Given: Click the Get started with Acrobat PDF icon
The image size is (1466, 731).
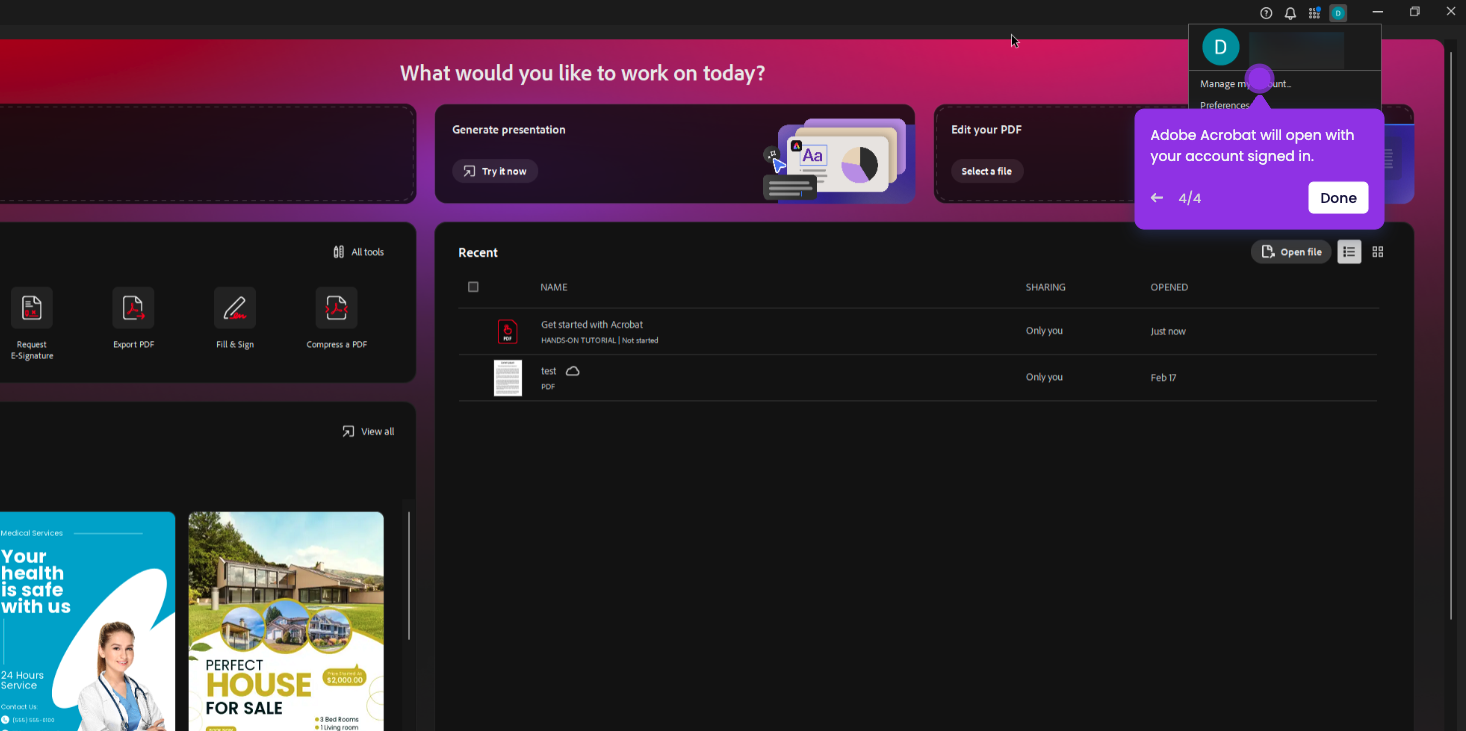Looking at the screenshot, I should click(508, 332).
